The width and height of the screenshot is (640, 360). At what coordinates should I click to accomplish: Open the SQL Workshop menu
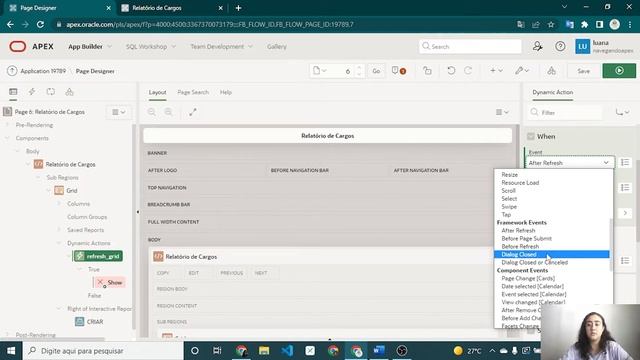click(151, 47)
